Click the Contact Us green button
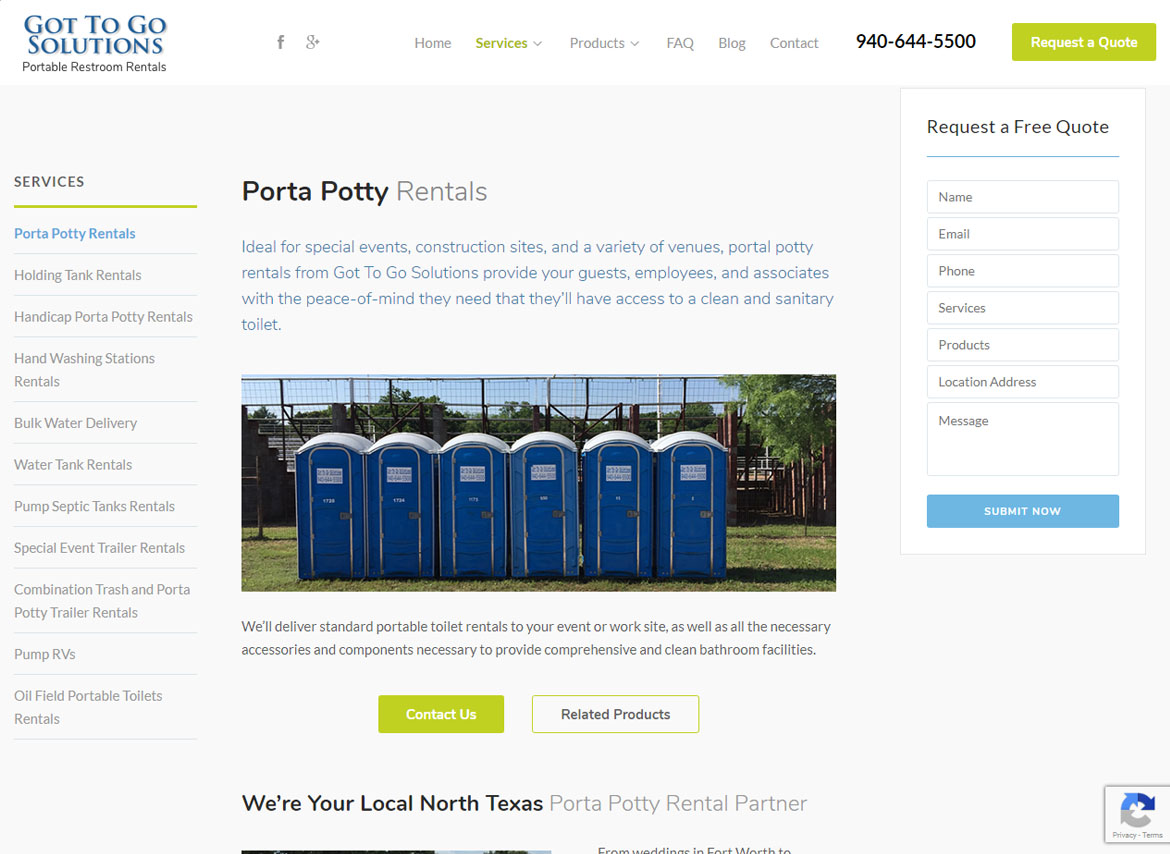 click(441, 714)
